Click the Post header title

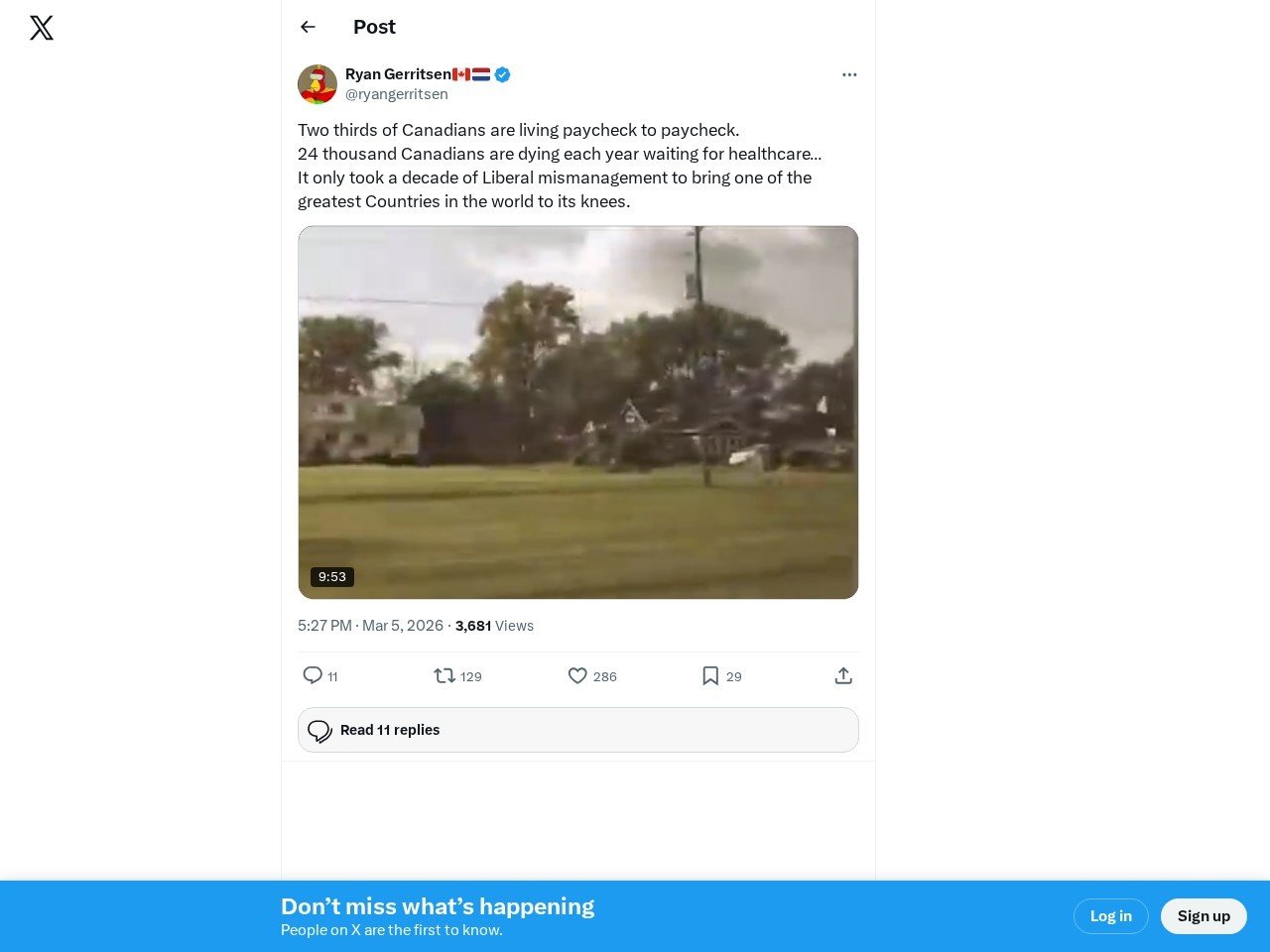(x=374, y=27)
